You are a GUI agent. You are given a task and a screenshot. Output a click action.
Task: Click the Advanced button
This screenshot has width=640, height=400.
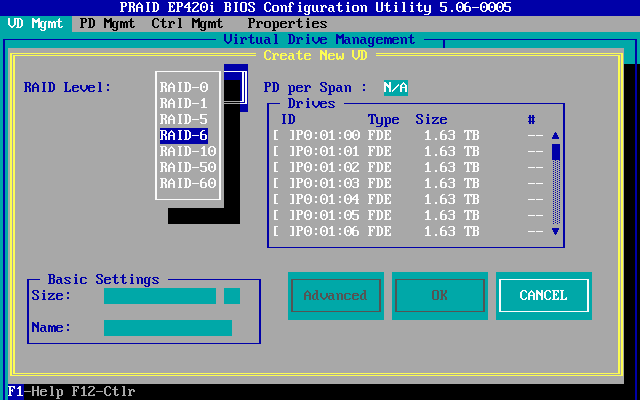tap(336, 296)
